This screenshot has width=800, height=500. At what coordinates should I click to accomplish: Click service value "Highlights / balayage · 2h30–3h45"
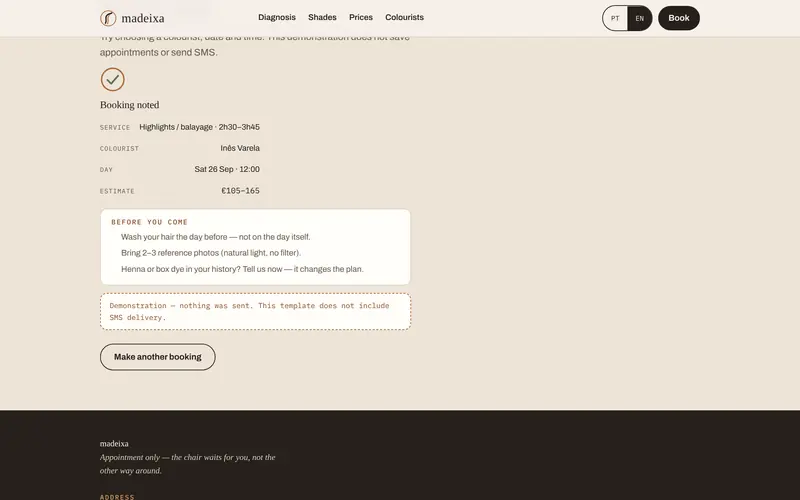pyautogui.click(x=199, y=127)
